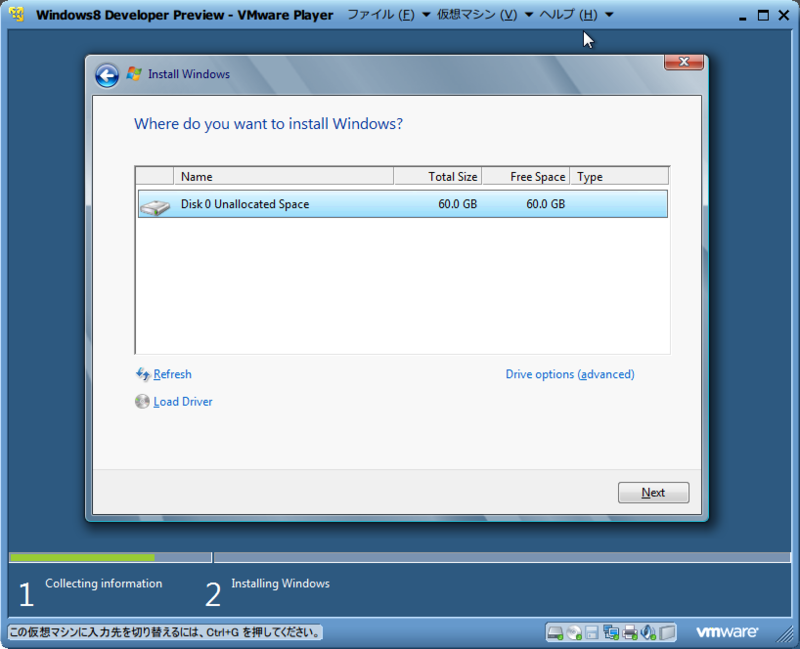Click the Installing Windows step label
Image resolution: width=800 pixels, height=649 pixels.
280,583
